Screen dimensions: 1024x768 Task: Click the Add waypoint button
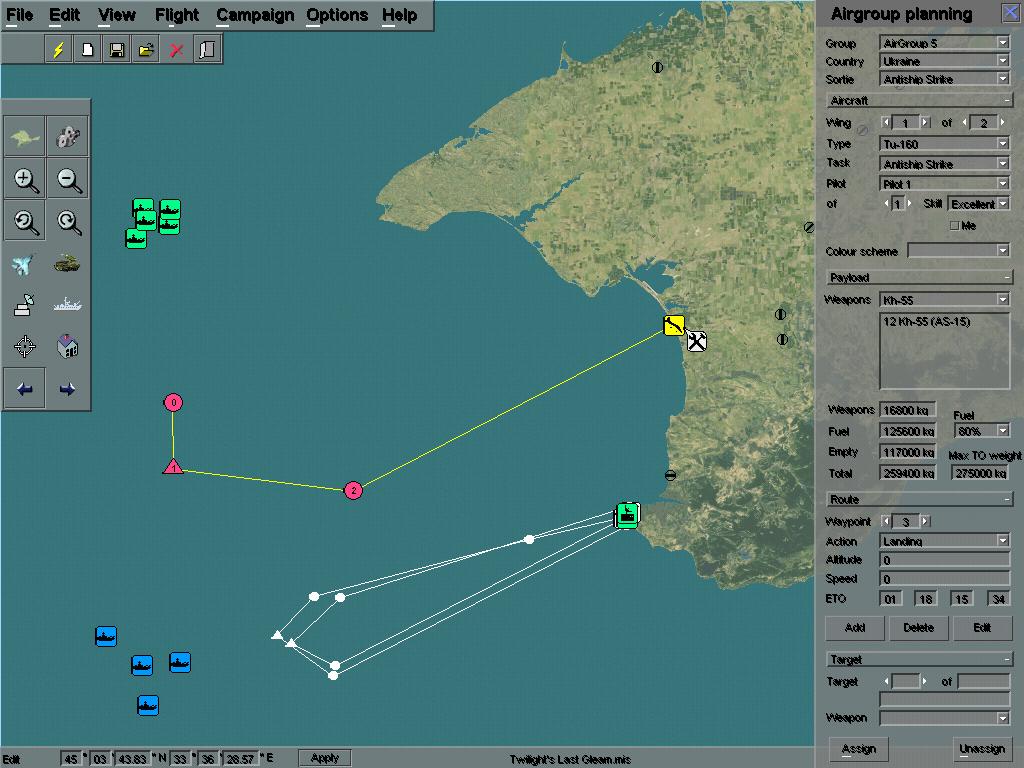click(855, 628)
